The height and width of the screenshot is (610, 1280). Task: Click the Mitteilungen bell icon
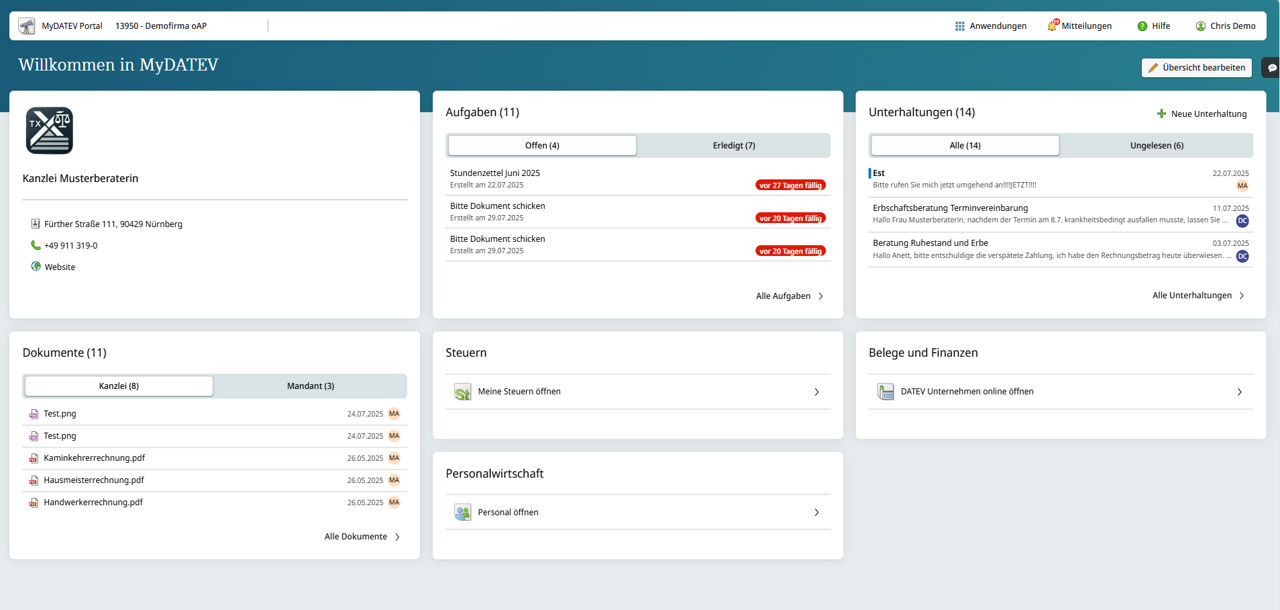1053,25
